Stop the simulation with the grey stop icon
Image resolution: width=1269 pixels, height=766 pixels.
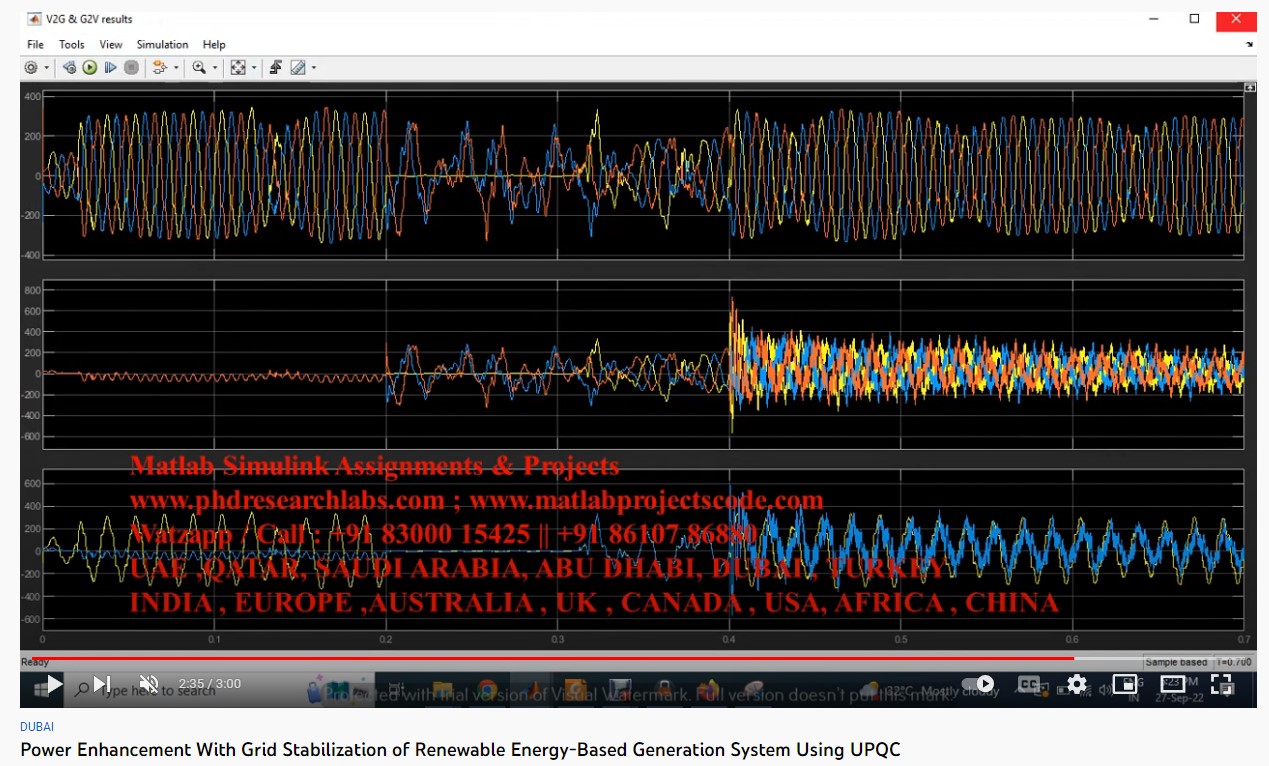click(131, 68)
